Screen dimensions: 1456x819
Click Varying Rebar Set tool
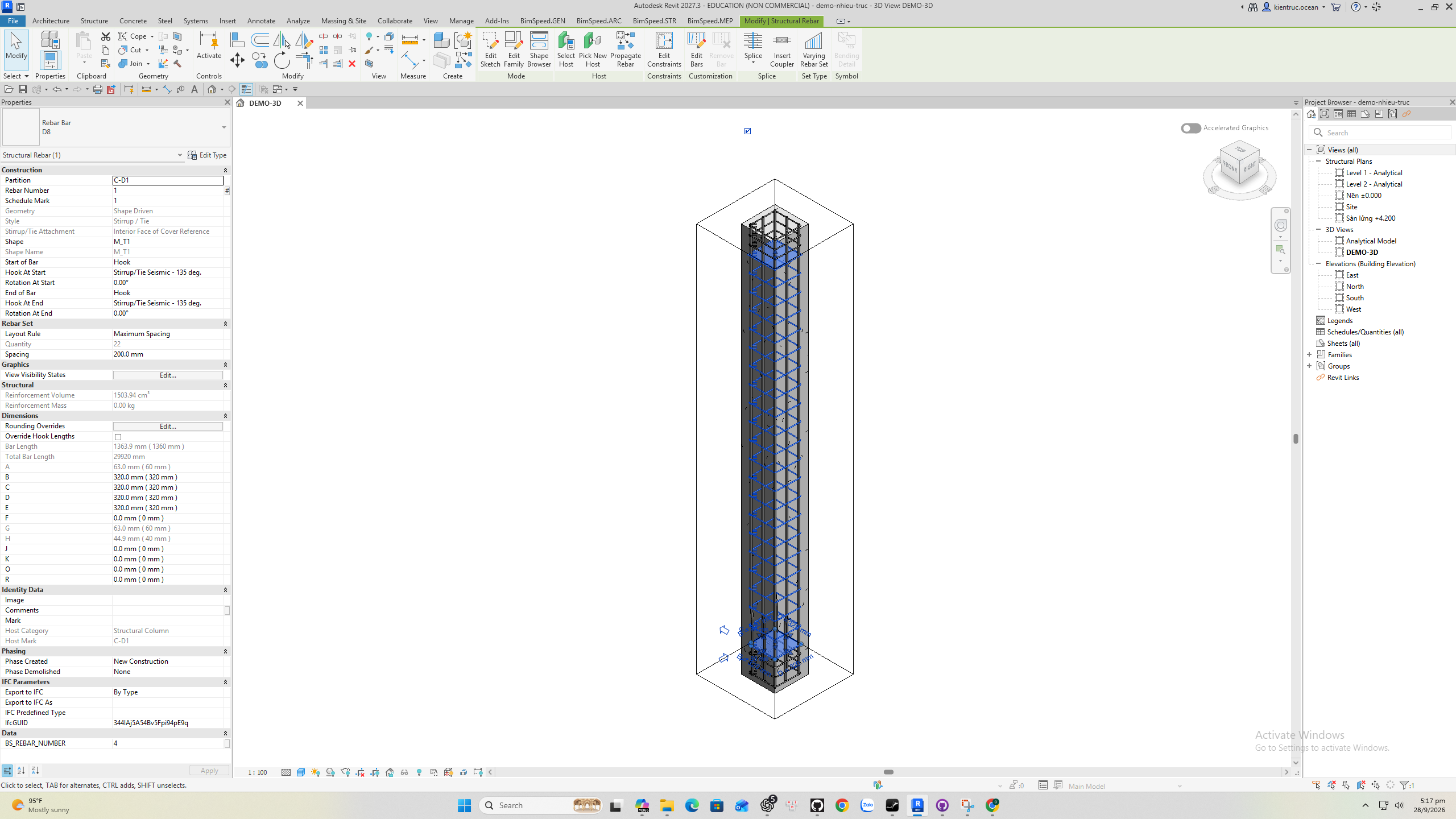pos(814,49)
